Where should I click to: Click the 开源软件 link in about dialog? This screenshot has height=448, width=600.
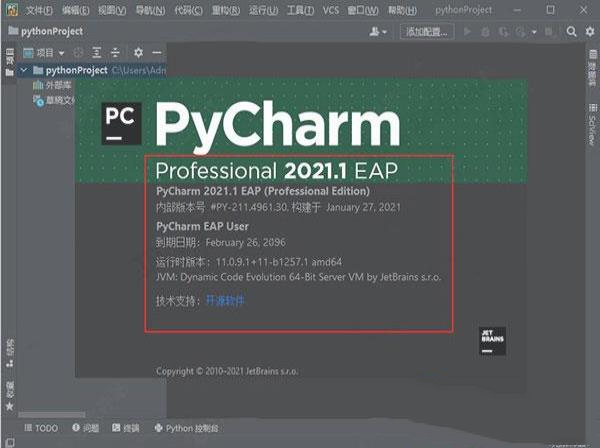225,300
